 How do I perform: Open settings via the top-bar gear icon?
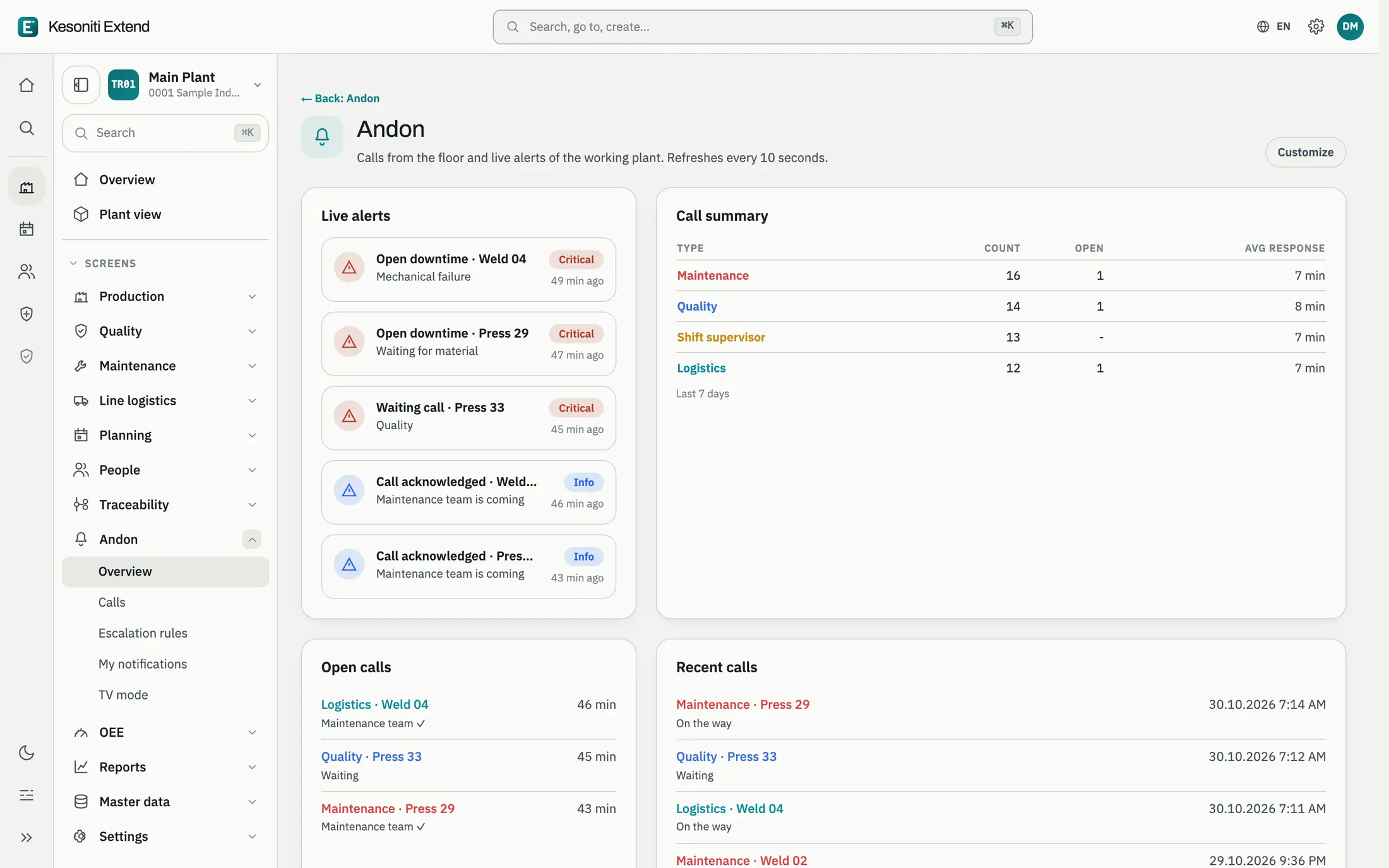tap(1316, 27)
